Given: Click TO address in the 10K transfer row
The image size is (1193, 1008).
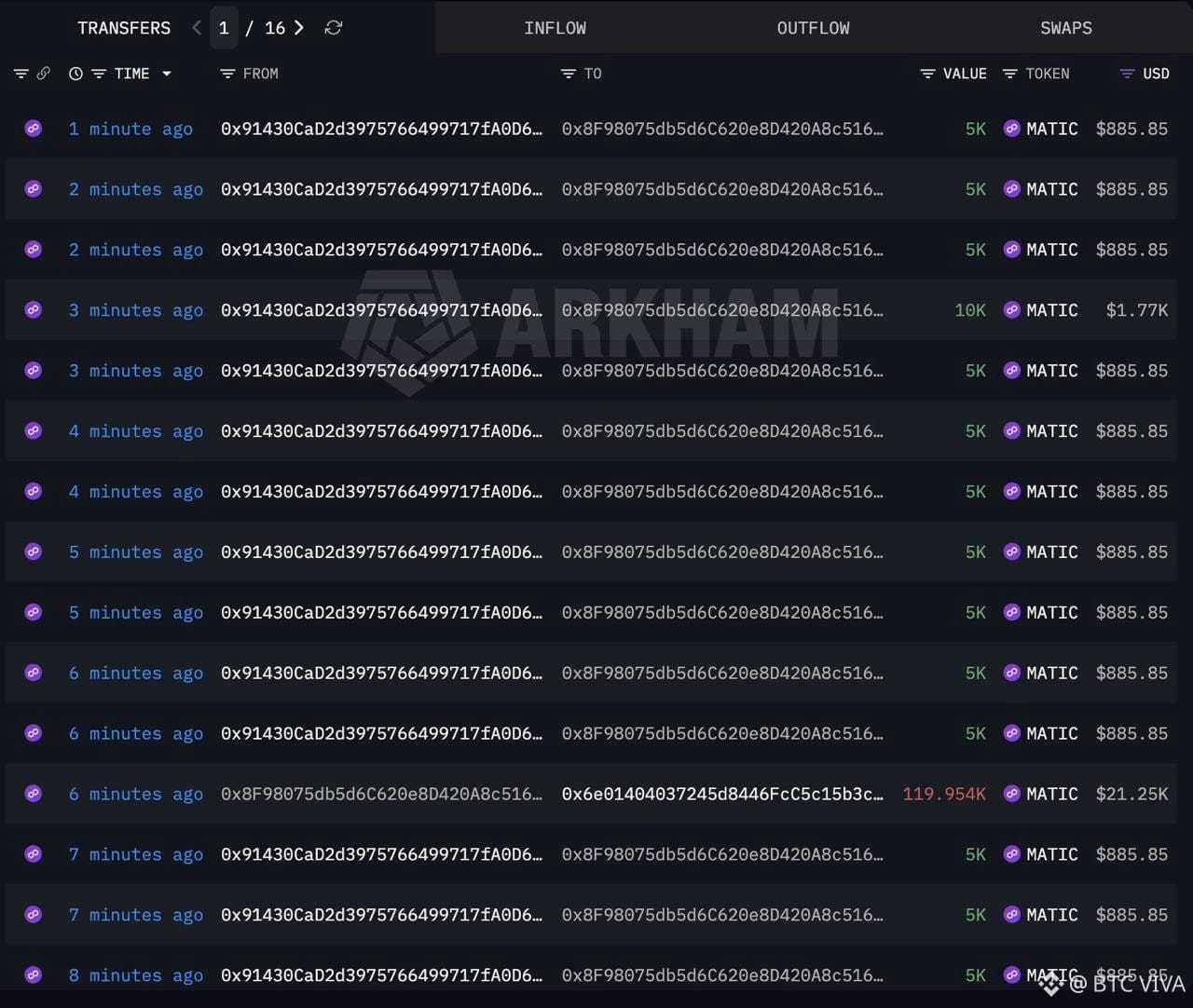Looking at the screenshot, I should tap(722, 310).
